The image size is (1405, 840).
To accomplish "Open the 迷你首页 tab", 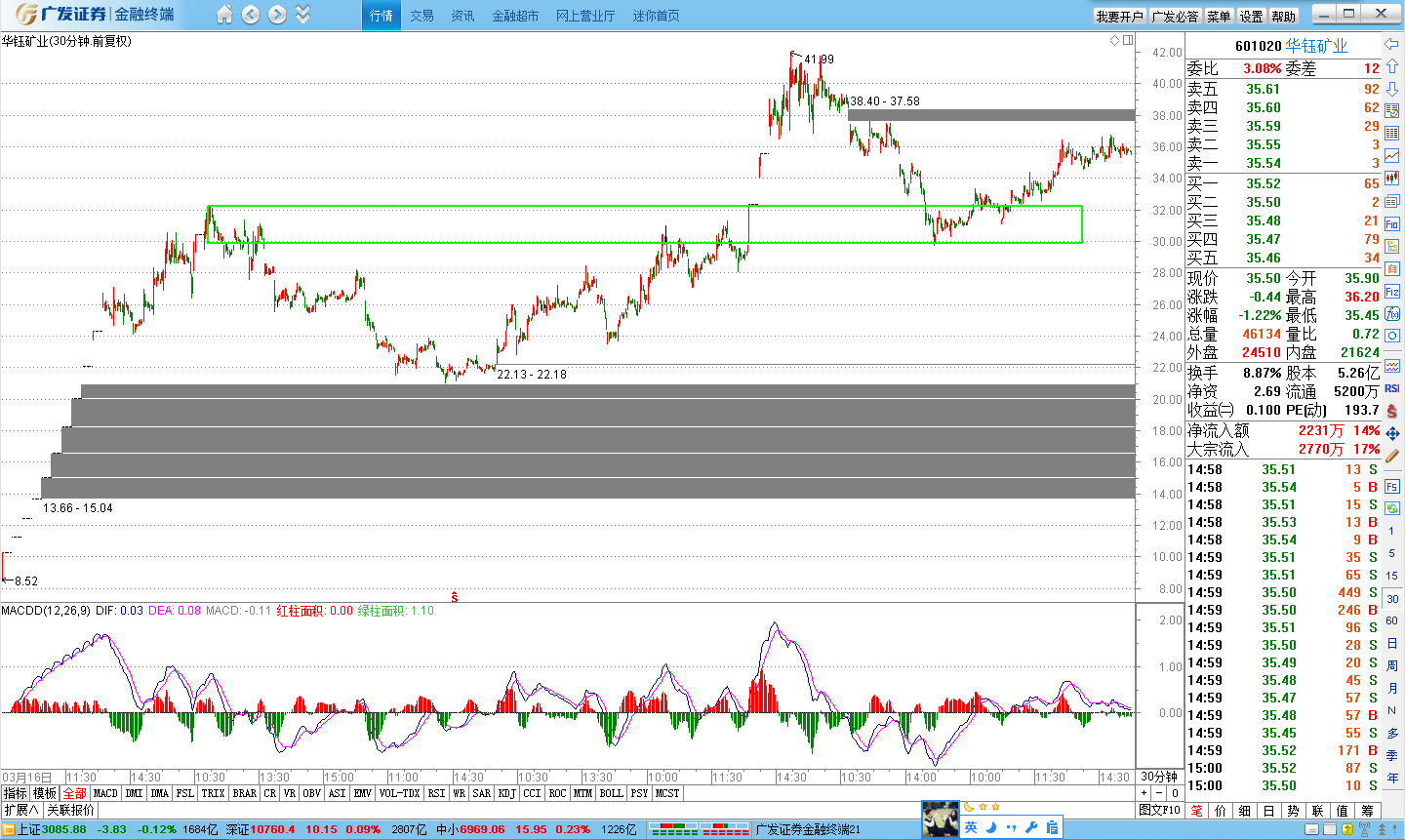I will [x=656, y=16].
